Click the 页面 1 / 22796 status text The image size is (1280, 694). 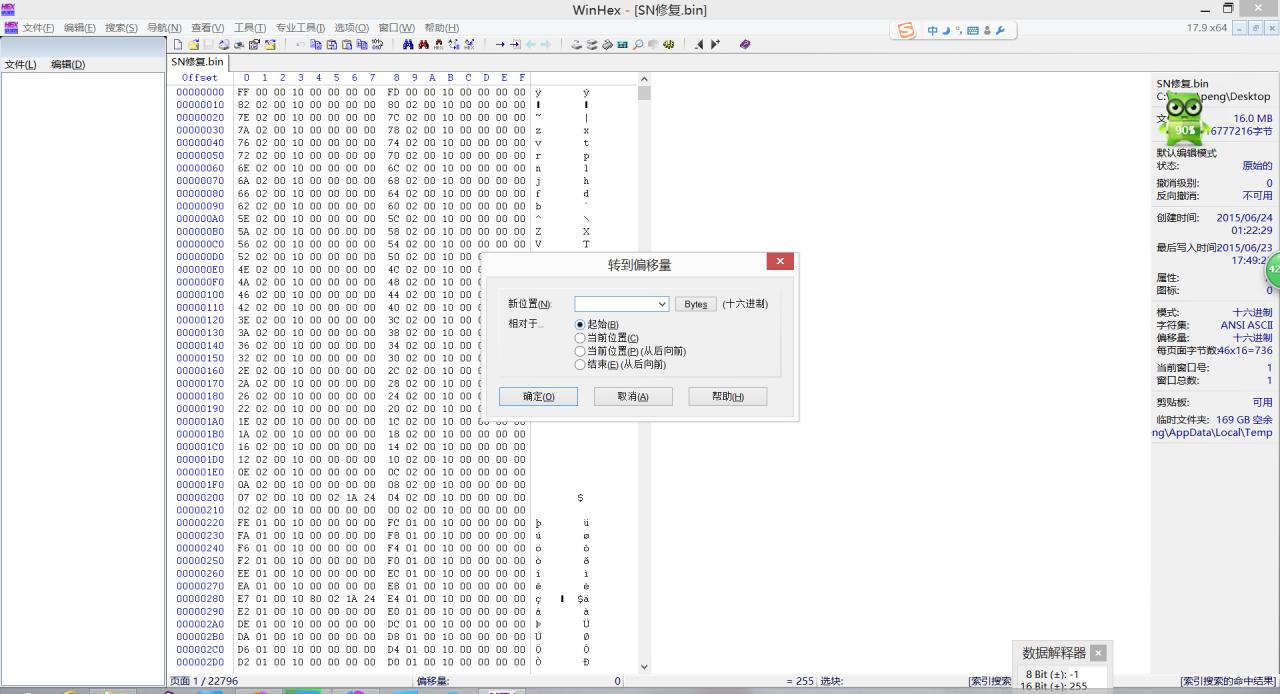[204, 681]
